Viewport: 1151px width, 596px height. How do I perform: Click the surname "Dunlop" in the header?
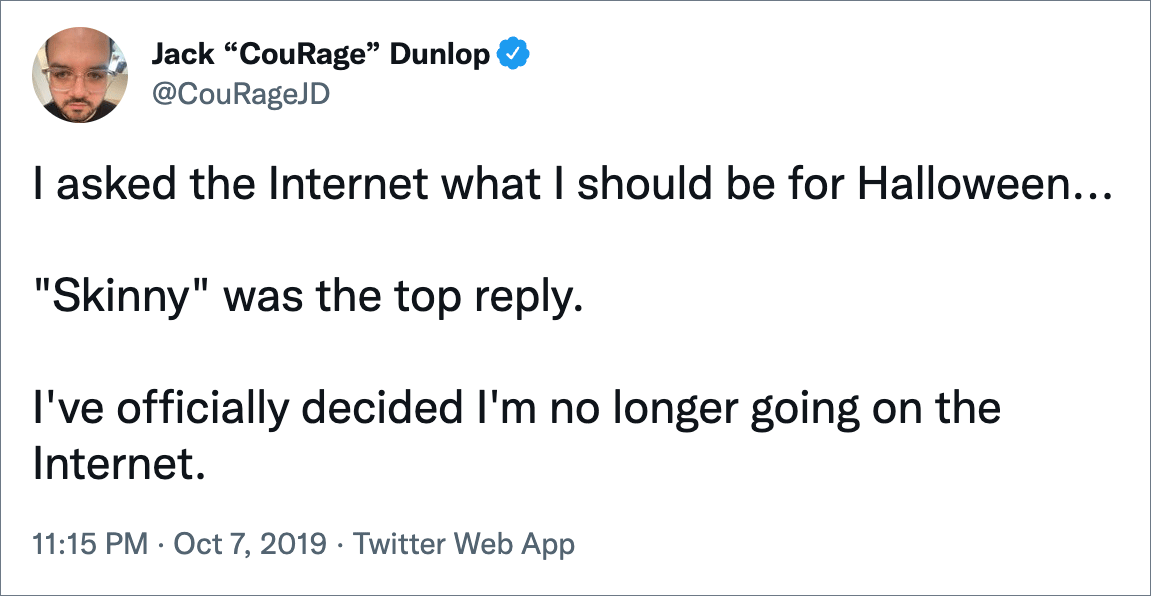[440, 56]
